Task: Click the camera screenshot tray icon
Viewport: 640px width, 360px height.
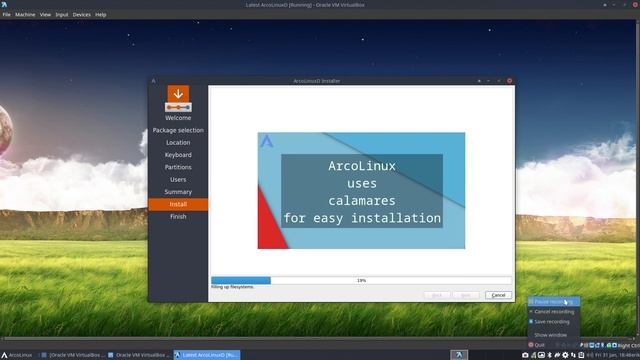Action: (x=525, y=355)
